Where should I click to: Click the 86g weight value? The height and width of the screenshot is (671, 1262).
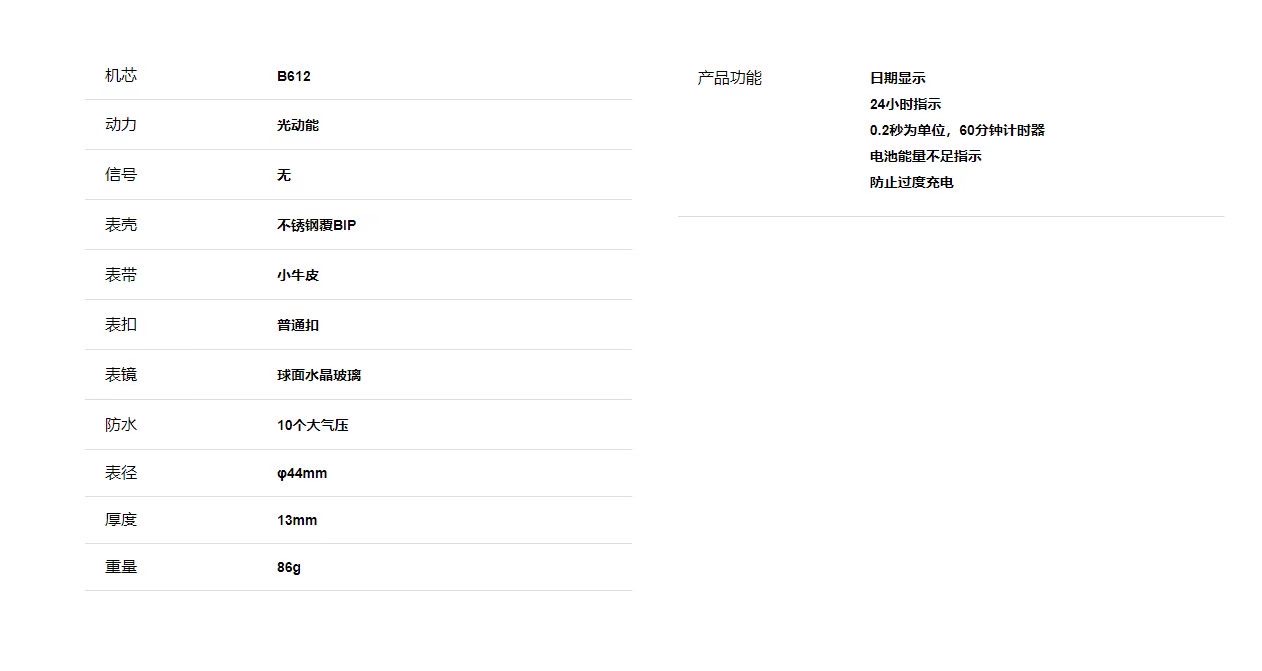[288, 567]
